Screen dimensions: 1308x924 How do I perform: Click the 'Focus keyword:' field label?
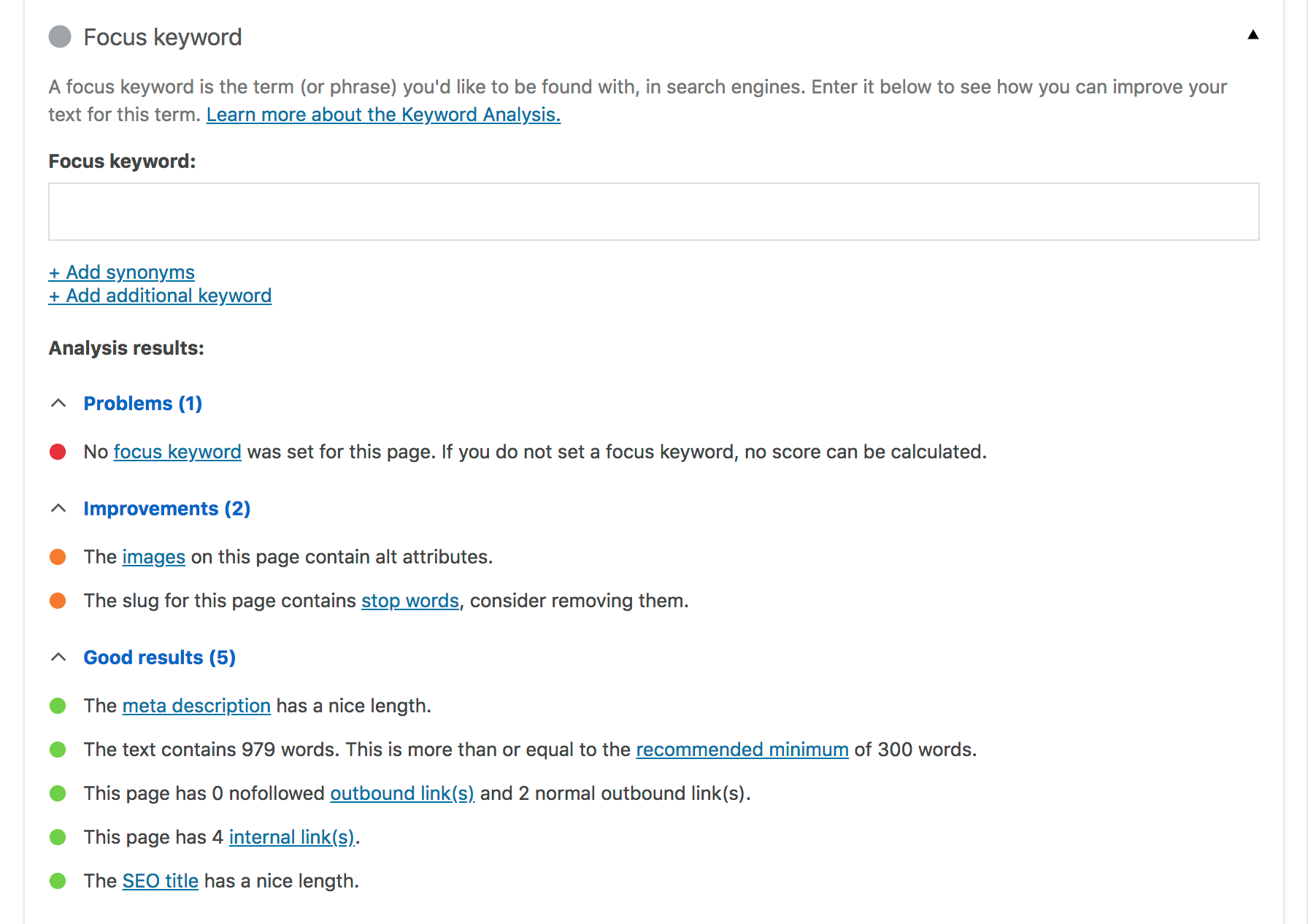point(122,161)
